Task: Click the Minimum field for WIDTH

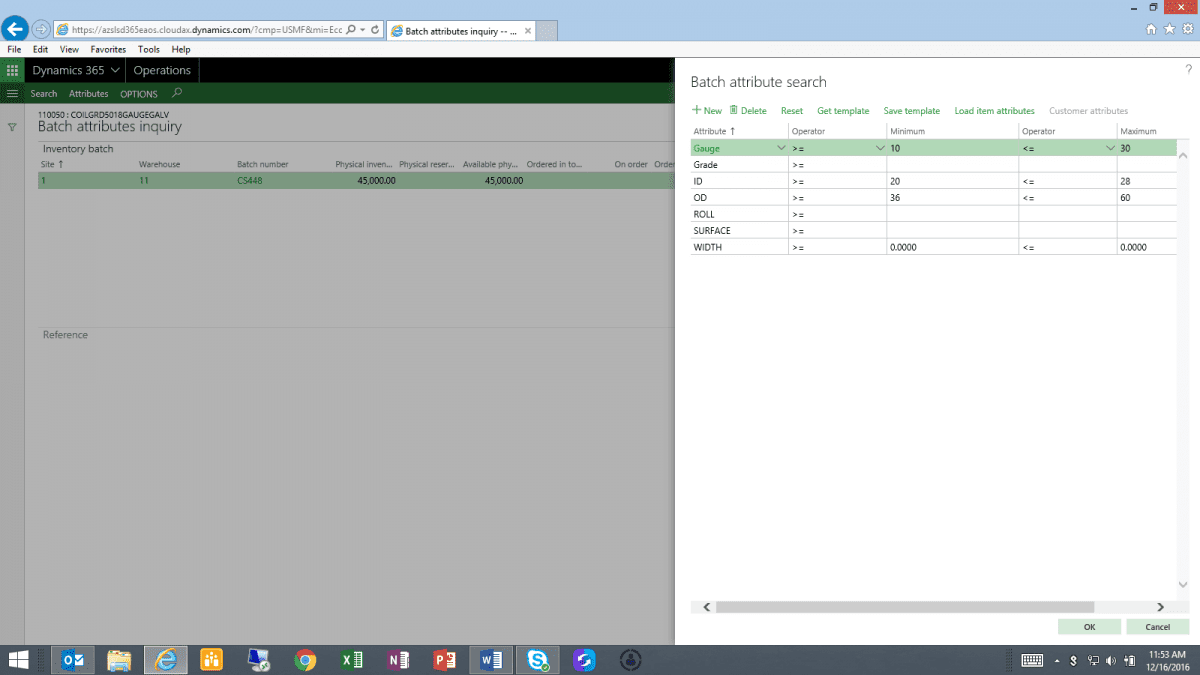Action: click(x=951, y=247)
